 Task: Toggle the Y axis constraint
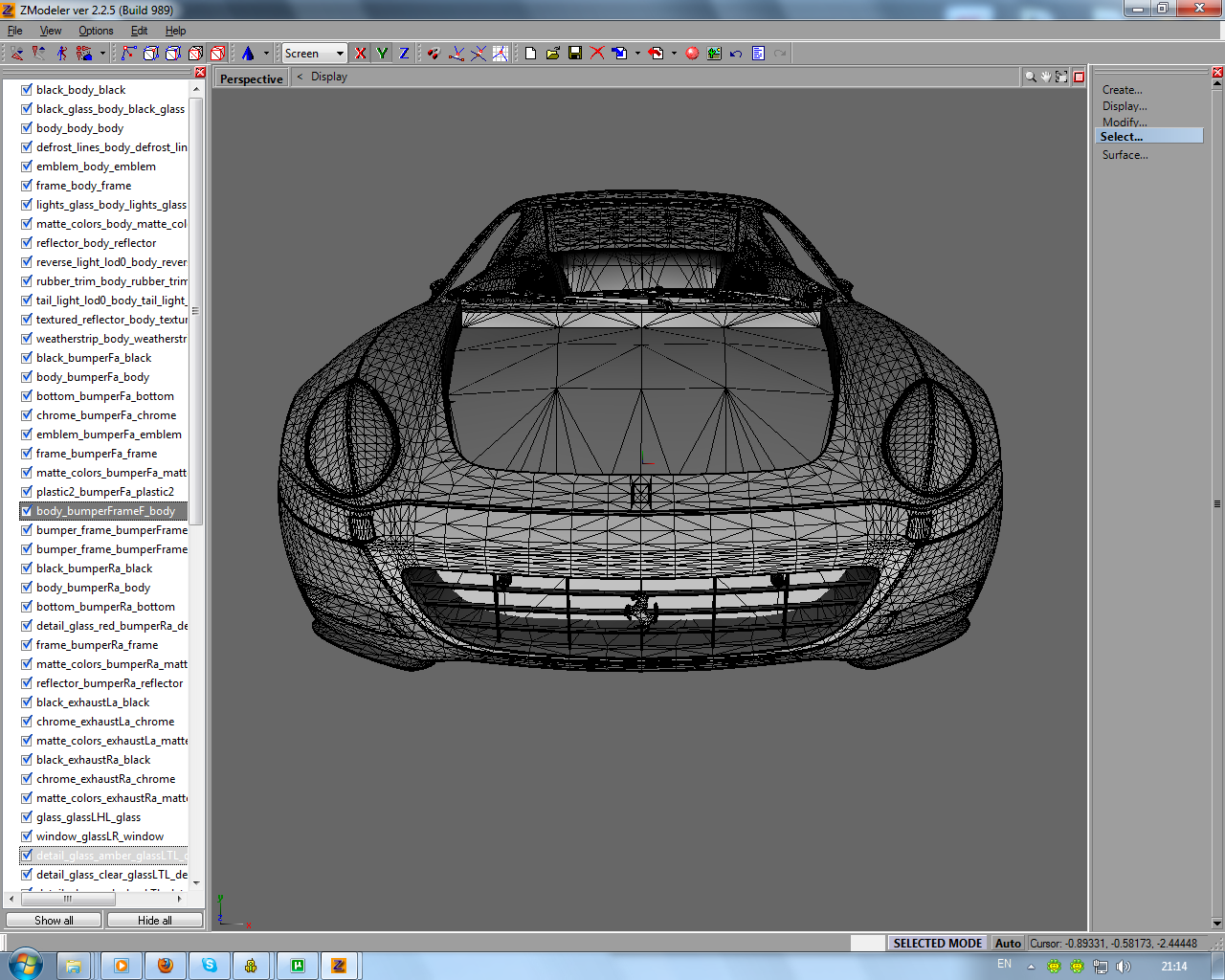point(382,54)
